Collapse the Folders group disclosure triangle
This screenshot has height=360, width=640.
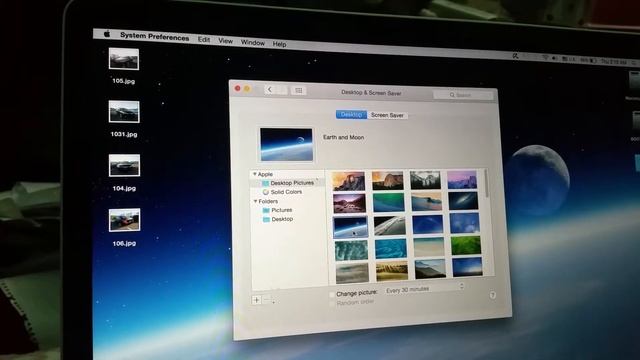(256, 201)
